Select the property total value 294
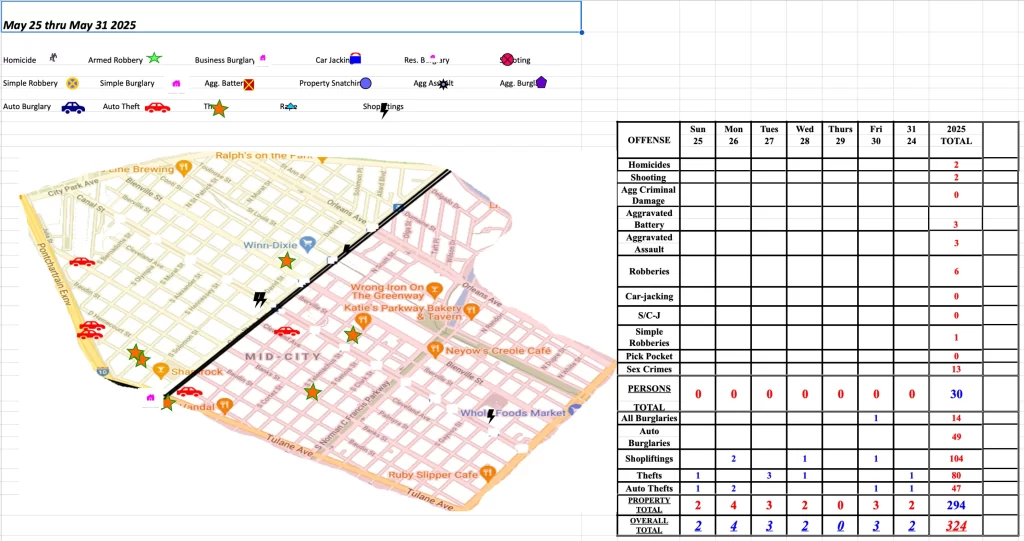Viewport: 1024px width, 541px height. click(956, 505)
